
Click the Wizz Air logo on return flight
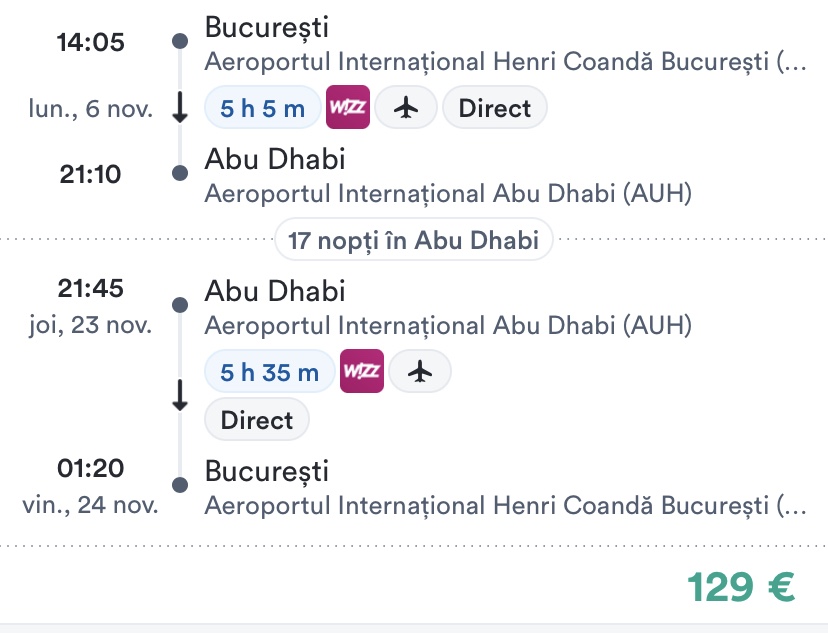362,372
